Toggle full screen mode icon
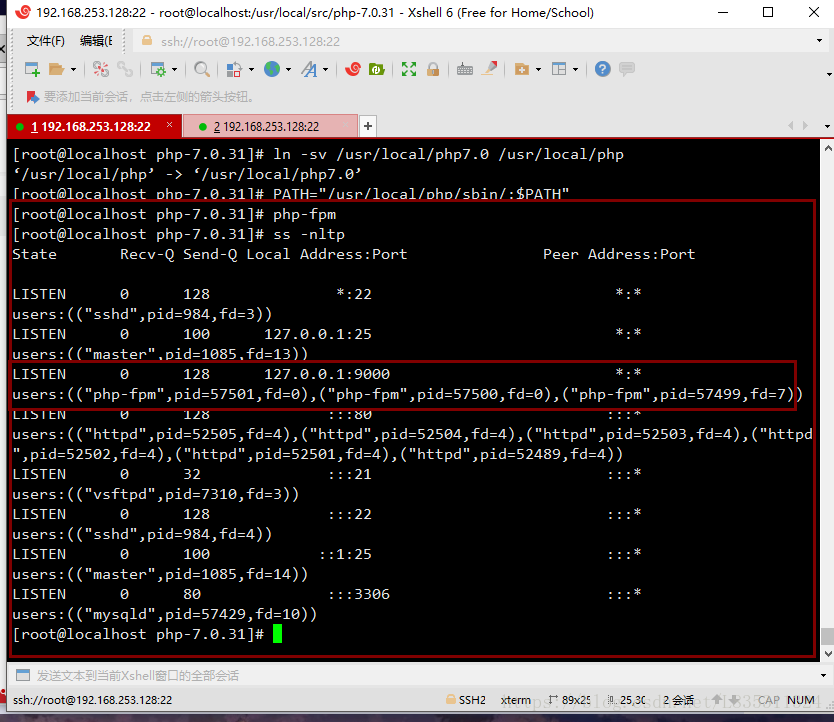 coord(409,69)
